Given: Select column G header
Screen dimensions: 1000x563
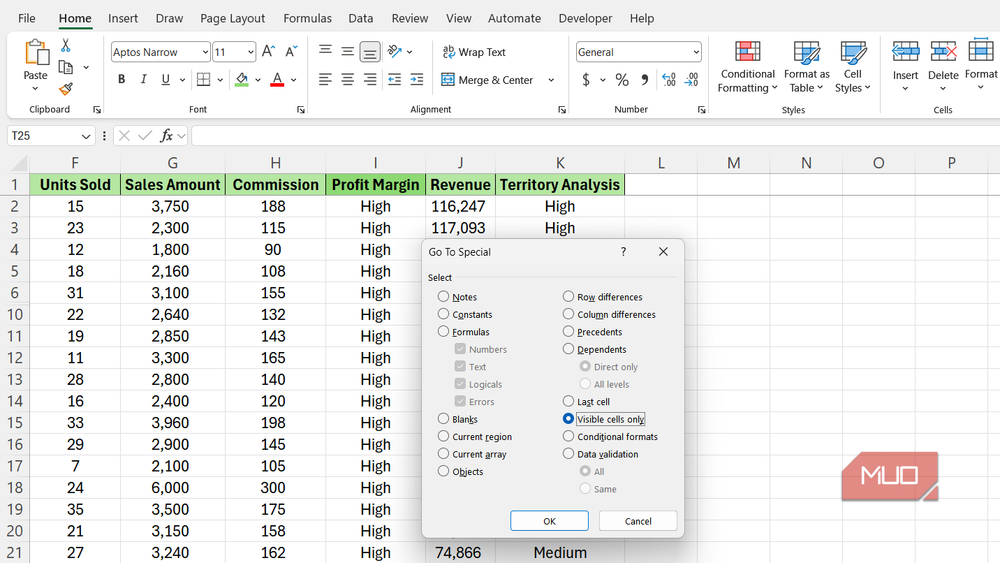Looking at the screenshot, I should pyautogui.click(x=173, y=163).
